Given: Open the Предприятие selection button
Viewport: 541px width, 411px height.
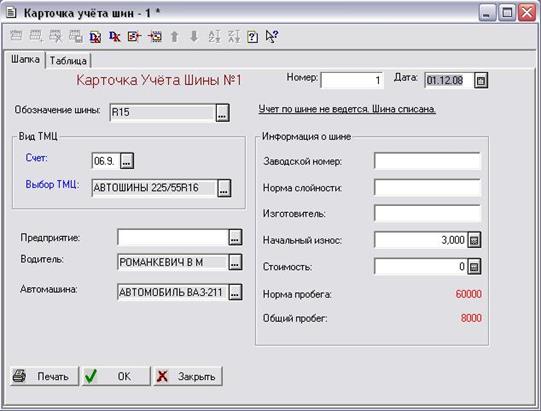Looking at the screenshot, I should tap(235, 237).
